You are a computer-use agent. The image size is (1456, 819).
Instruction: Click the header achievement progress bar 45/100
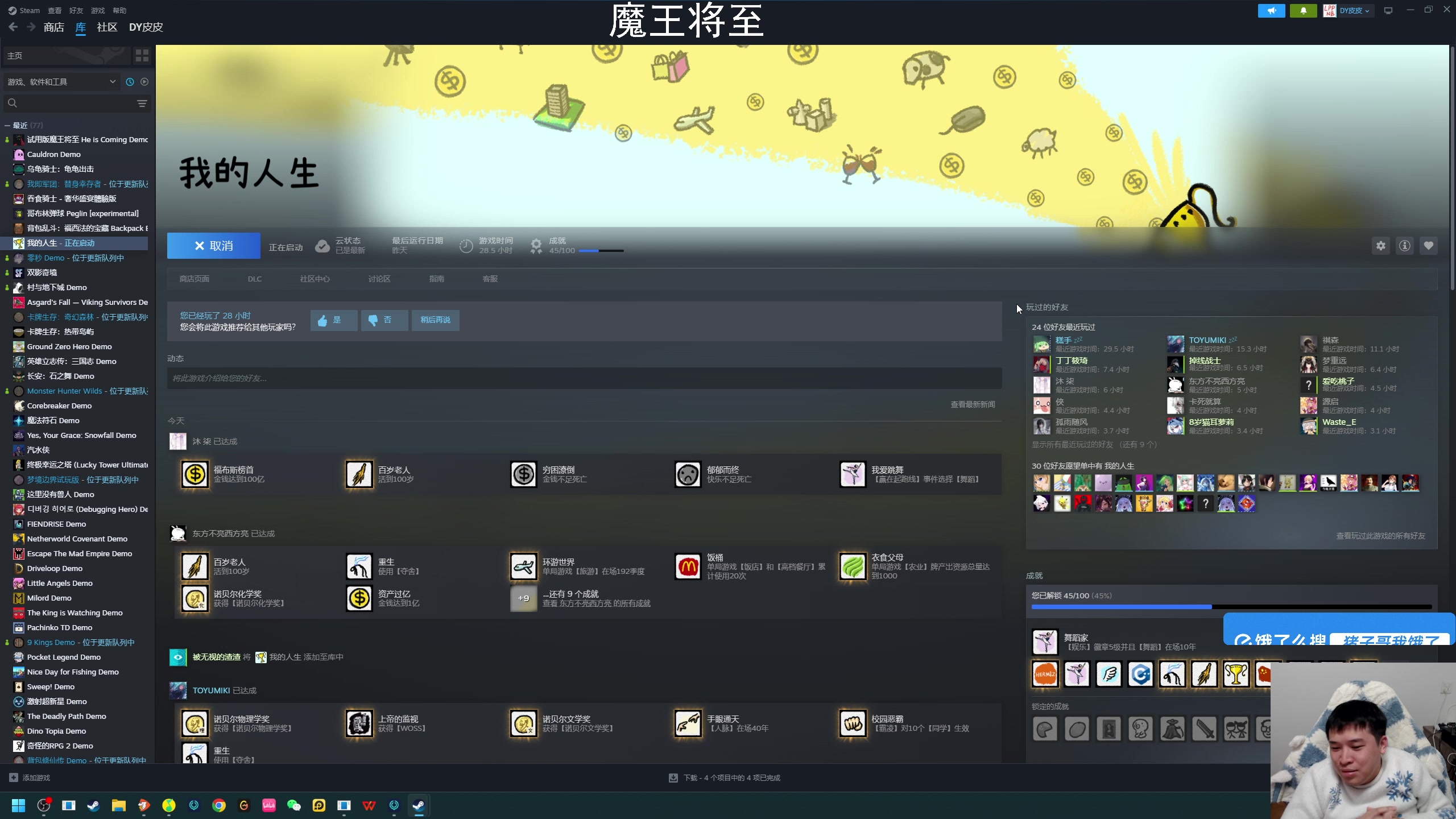click(601, 251)
